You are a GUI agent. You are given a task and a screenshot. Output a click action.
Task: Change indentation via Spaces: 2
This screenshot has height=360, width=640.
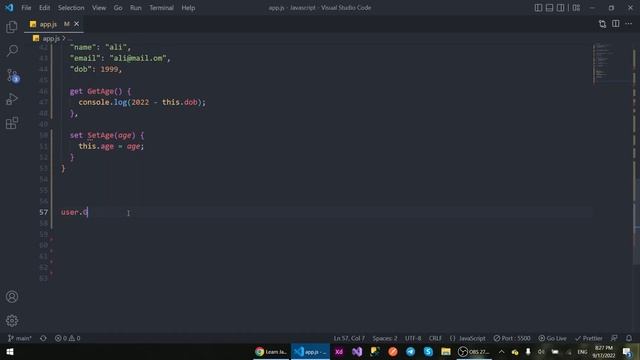385,338
